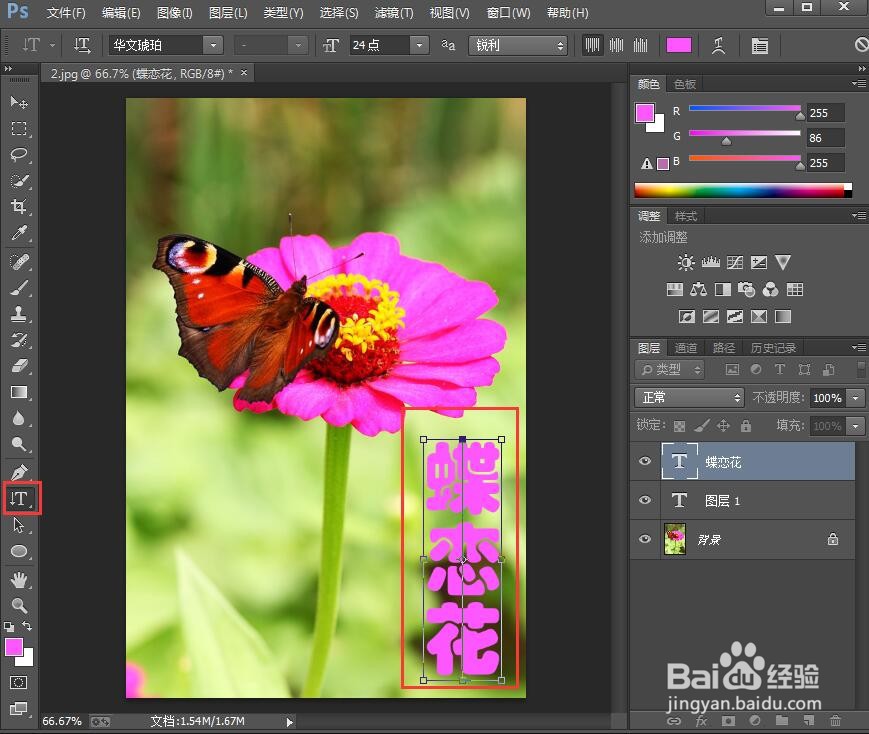Enable center-align vertical text
This screenshot has height=734, width=869.
616,45
